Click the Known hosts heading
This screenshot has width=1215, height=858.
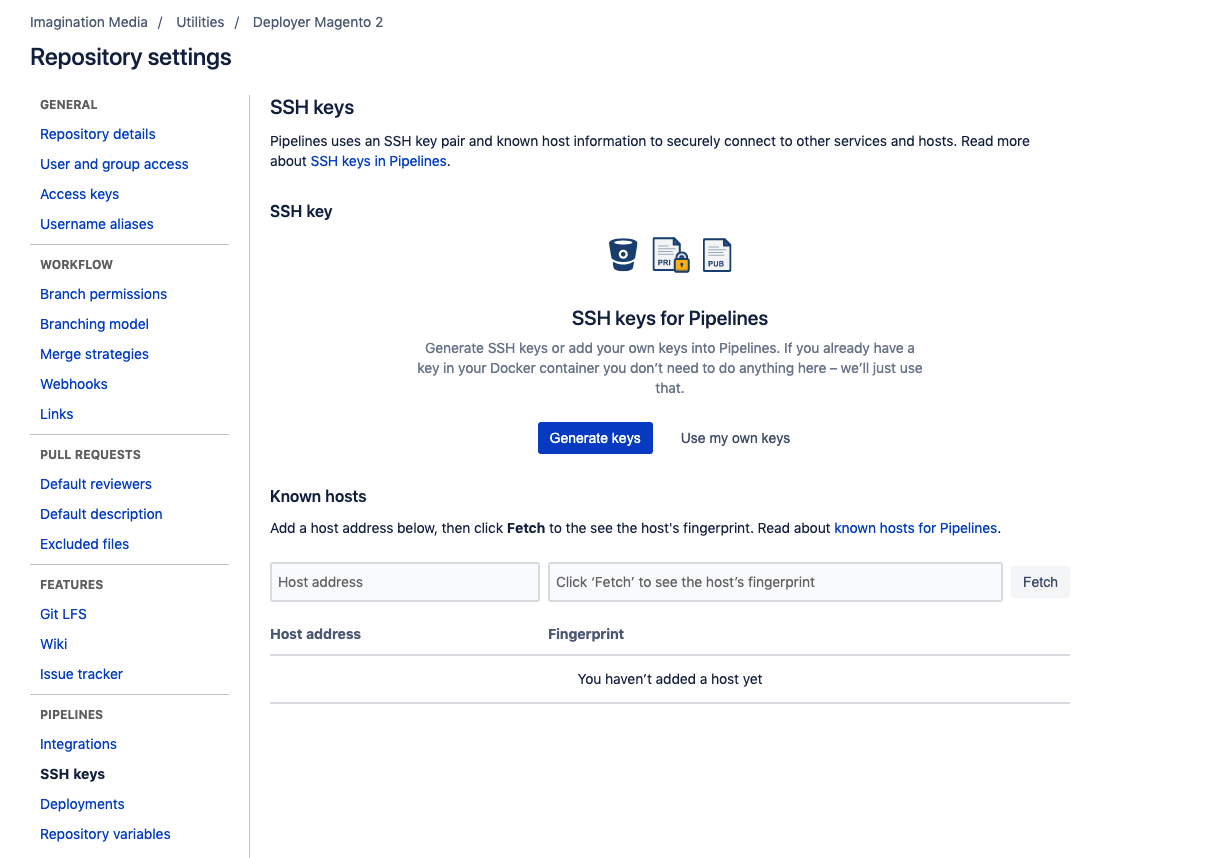click(x=318, y=496)
